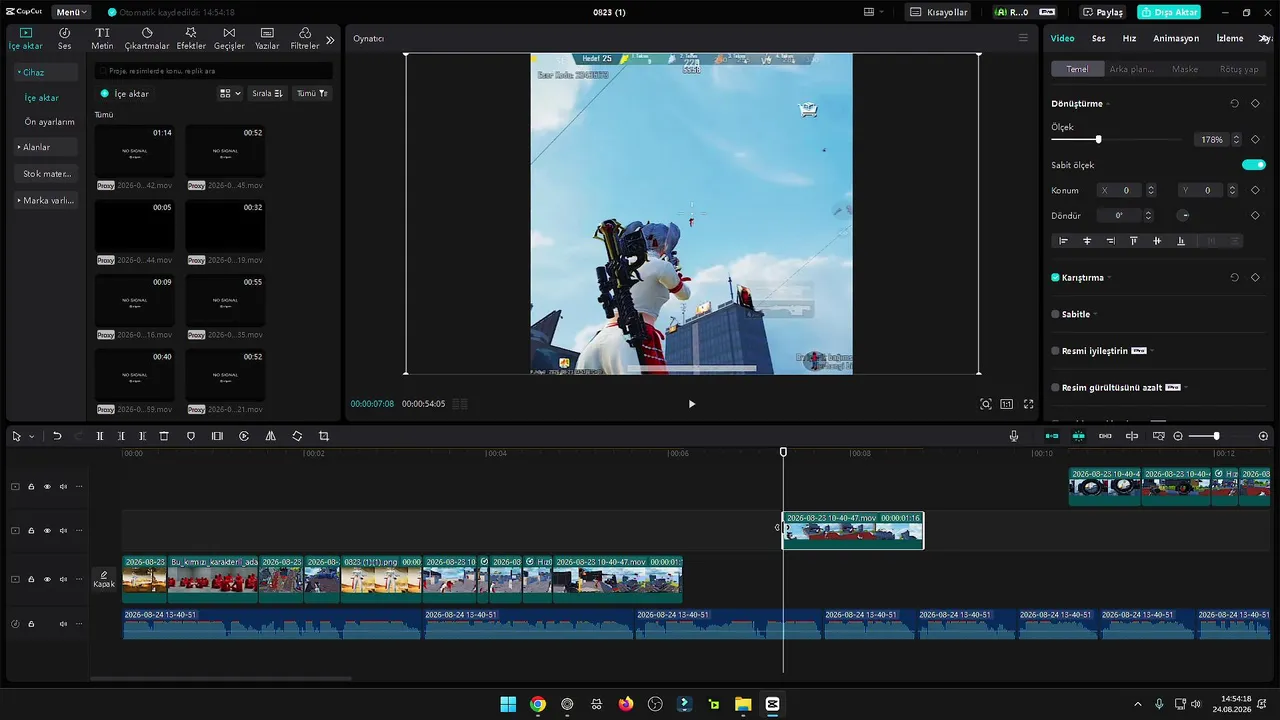Enable the Resmi iyileştirin checkbox
The width and height of the screenshot is (1280, 720).
[1055, 351]
